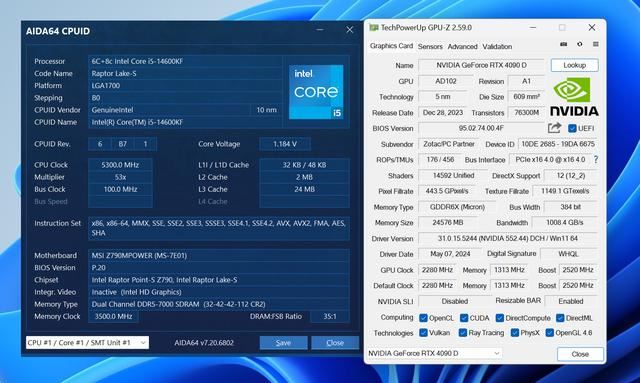Click the Processor value 6C+8c Intel Core i5-14600KF
The height and width of the screenshot is (383, 640).
(x=185, y=61)
